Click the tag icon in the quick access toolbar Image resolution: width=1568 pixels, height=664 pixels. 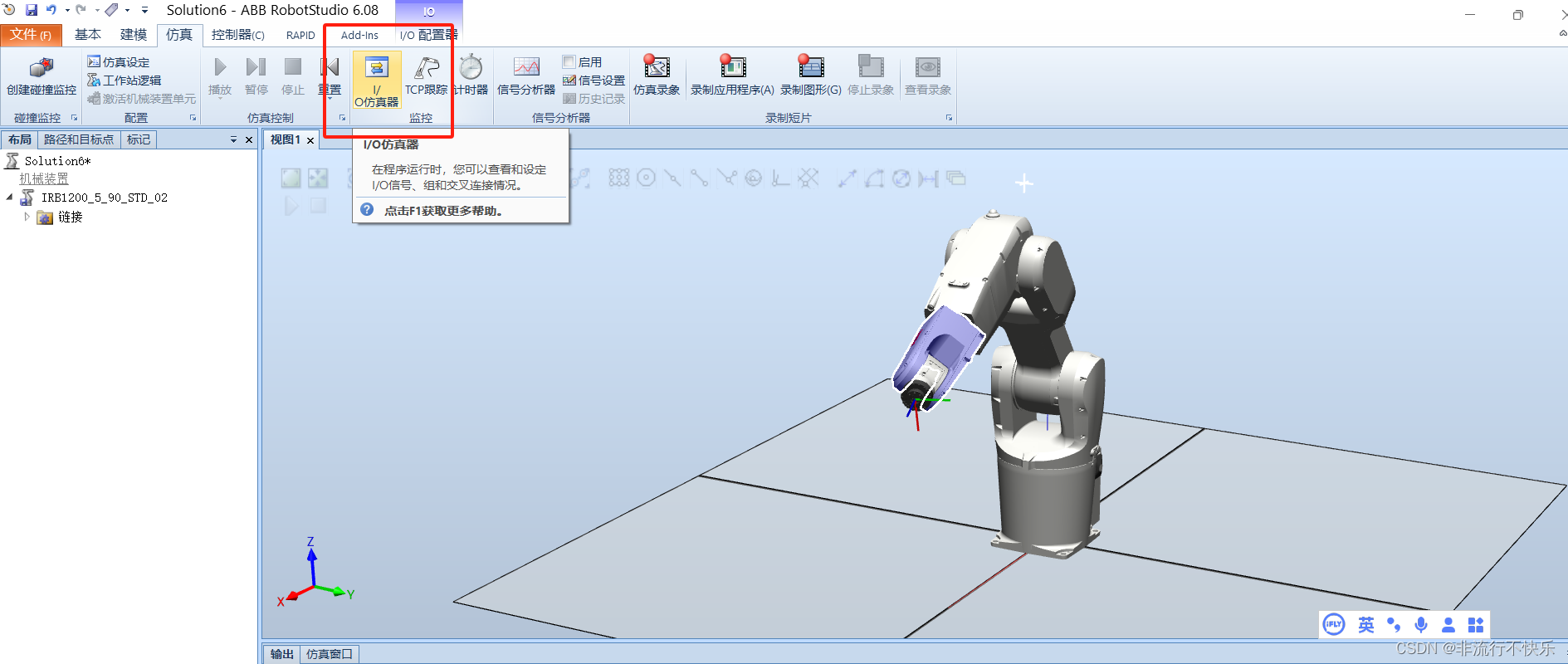pos(112,10)
